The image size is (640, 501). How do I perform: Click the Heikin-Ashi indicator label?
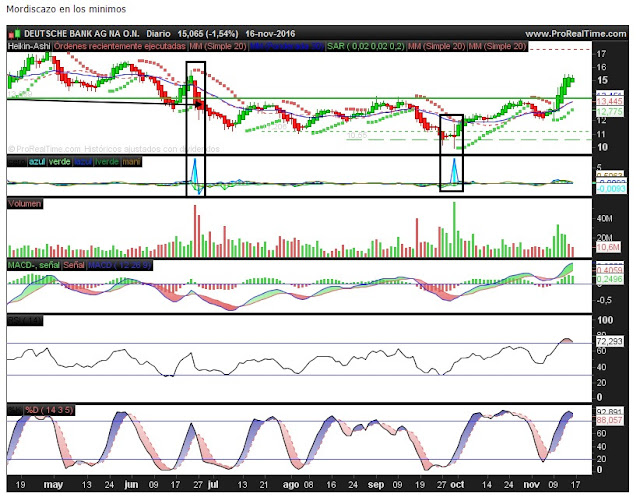[29, 46]
